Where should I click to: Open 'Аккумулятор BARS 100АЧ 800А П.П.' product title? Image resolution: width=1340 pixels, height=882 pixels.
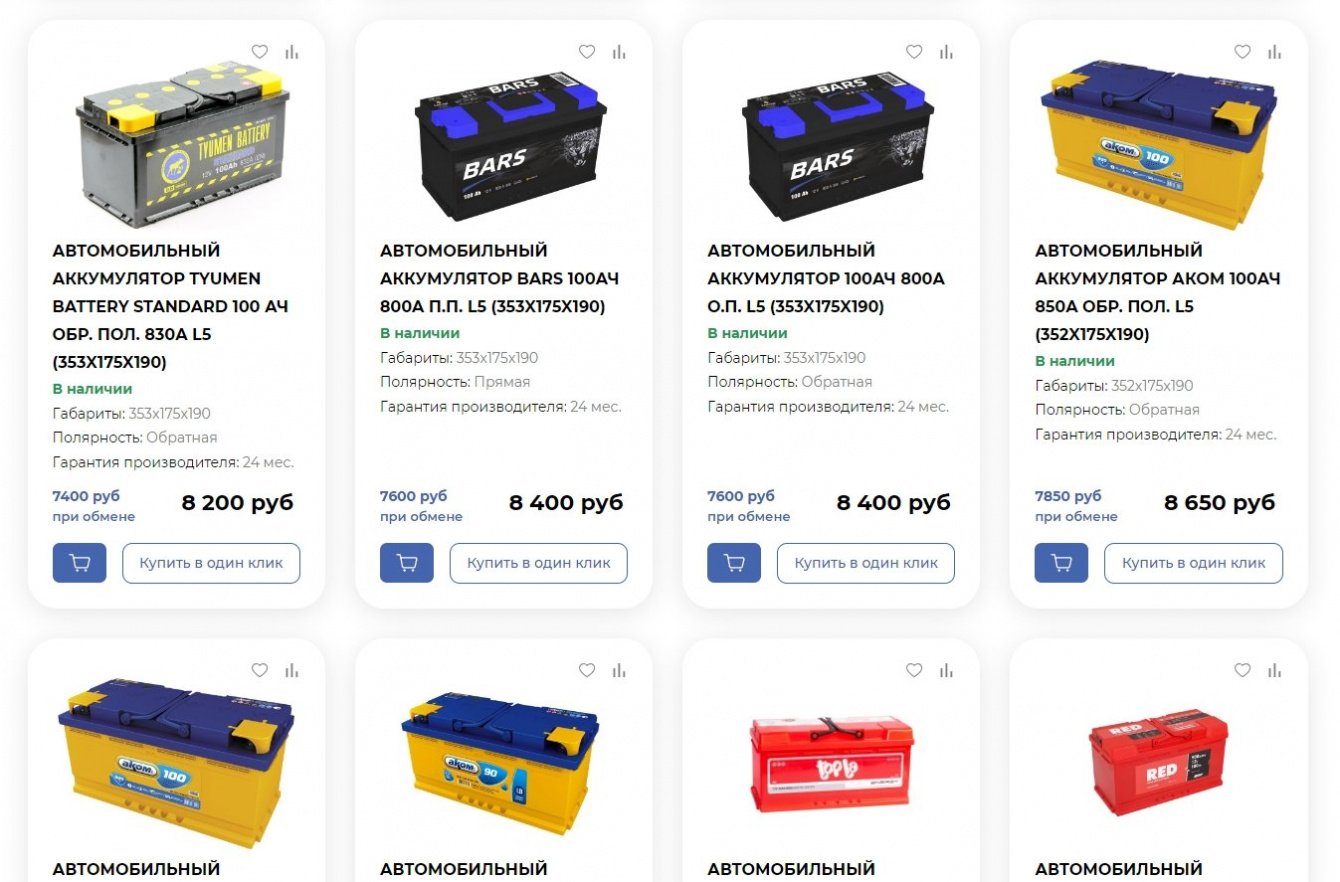500,278
